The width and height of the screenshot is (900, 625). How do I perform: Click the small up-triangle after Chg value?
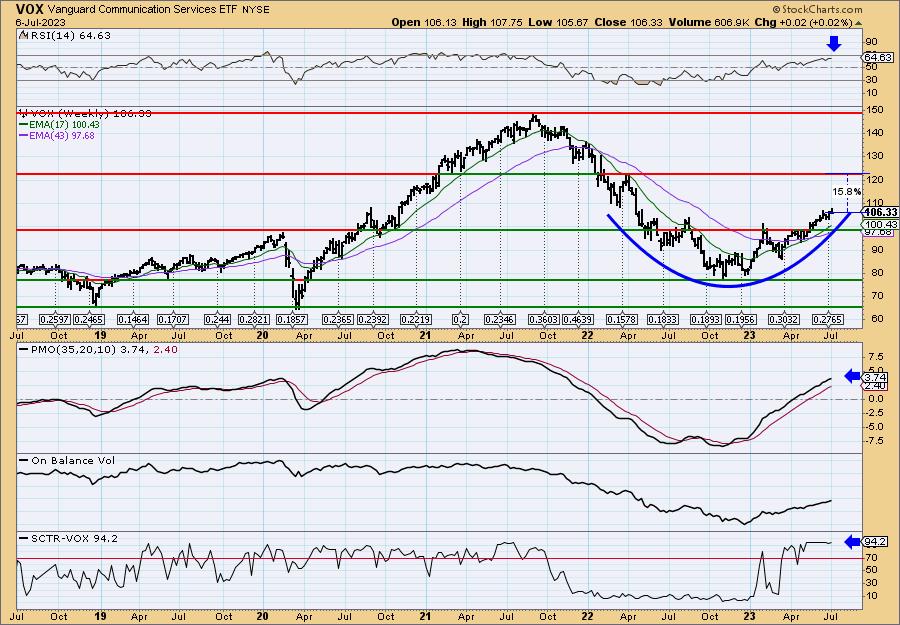tap(859, 23)
